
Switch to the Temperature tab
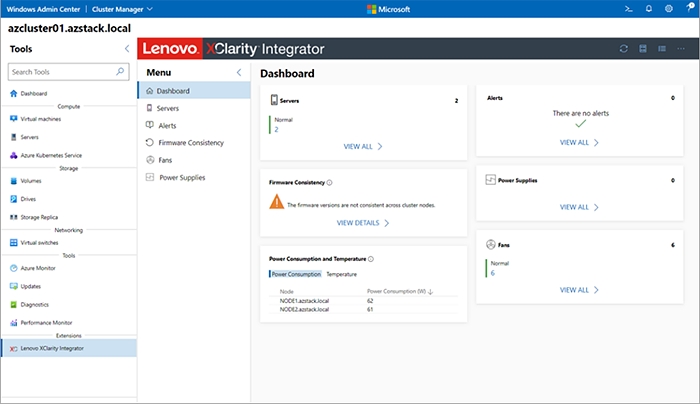[342, 274]
